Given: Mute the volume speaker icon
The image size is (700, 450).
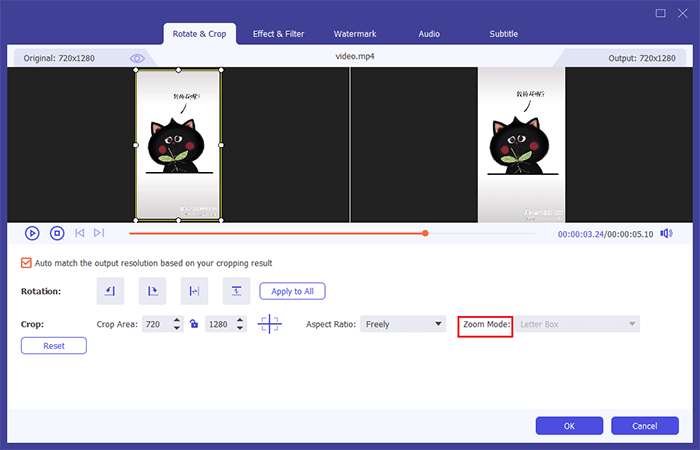Looking at the screenshot, I should (667, 233).
